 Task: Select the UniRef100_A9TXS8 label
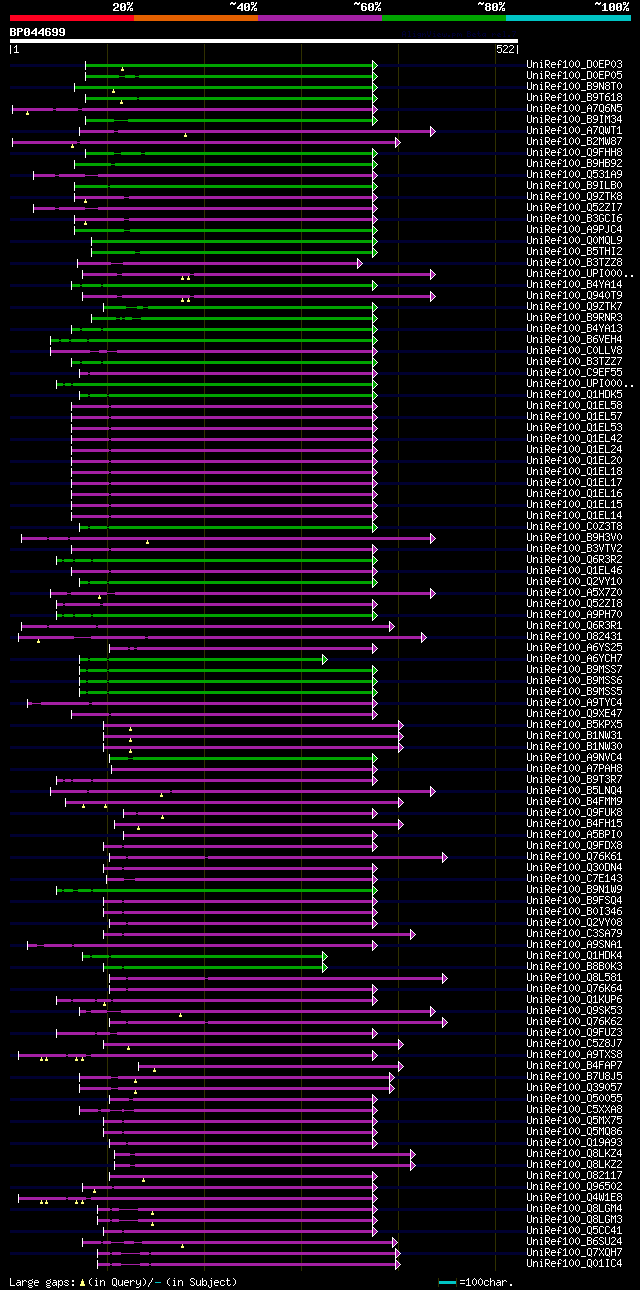[574, 1055]
